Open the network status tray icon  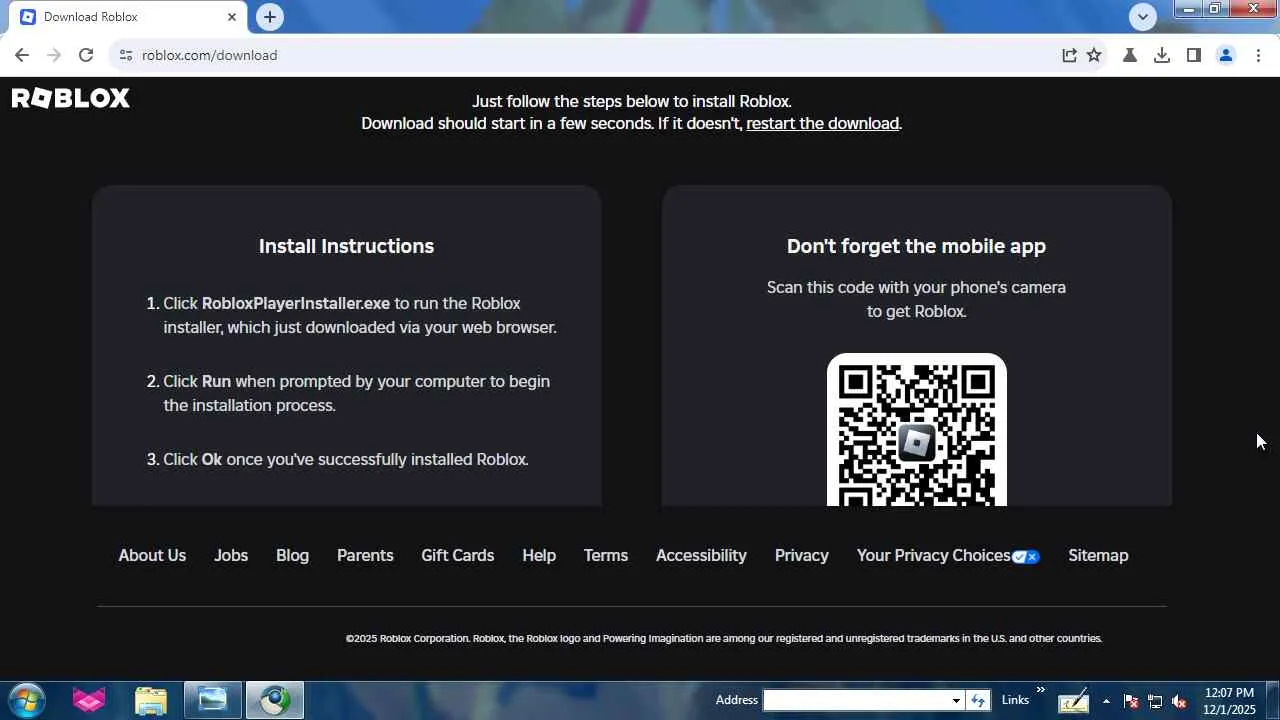point(1155,701)
